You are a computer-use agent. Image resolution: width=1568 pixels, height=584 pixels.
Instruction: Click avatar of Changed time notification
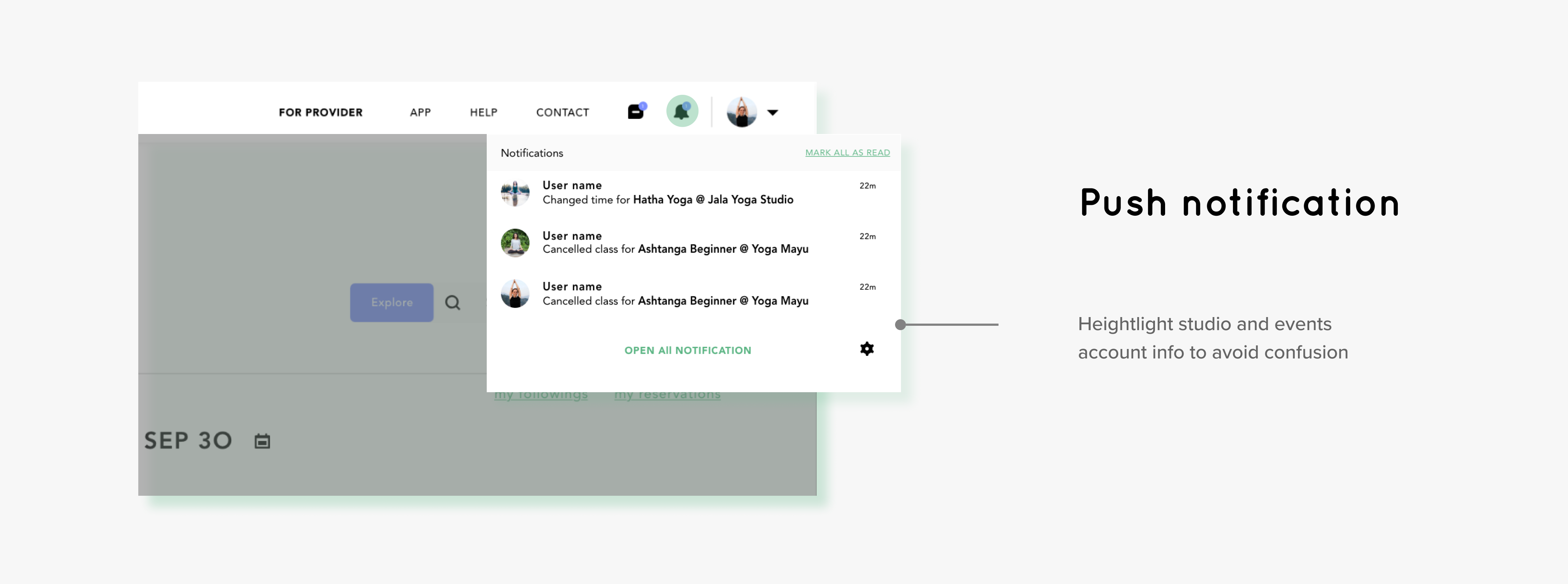click(515, 193)
